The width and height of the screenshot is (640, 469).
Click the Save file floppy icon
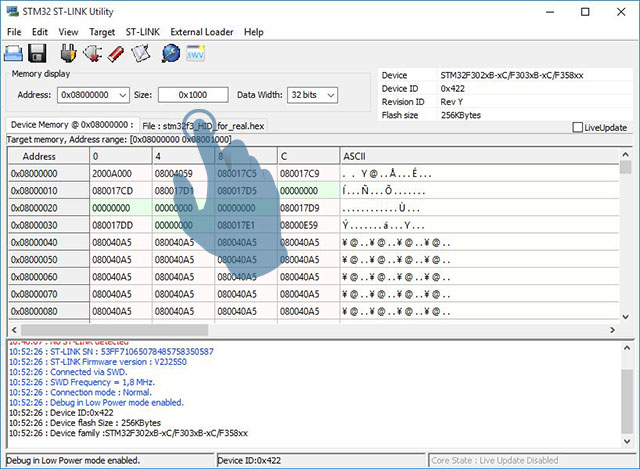tap(37, 53)
